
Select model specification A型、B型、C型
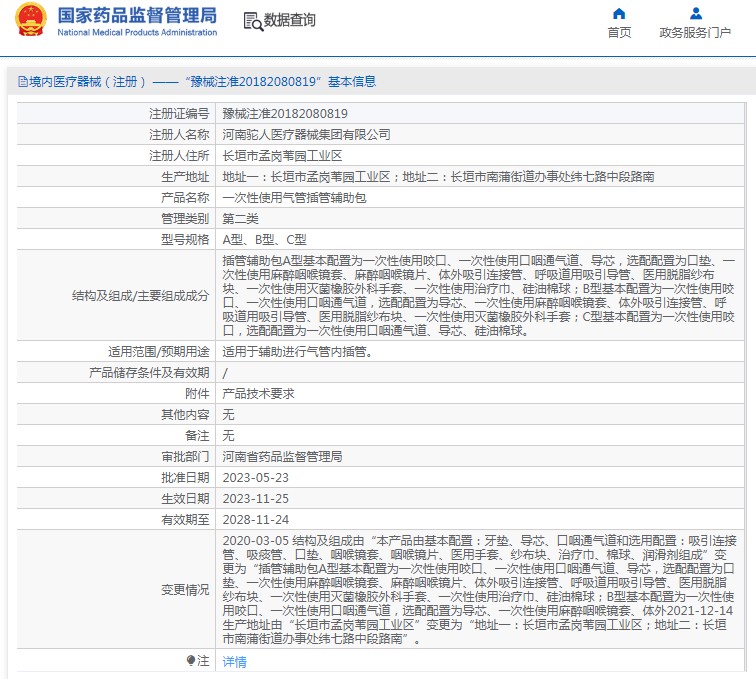(264, 239)
